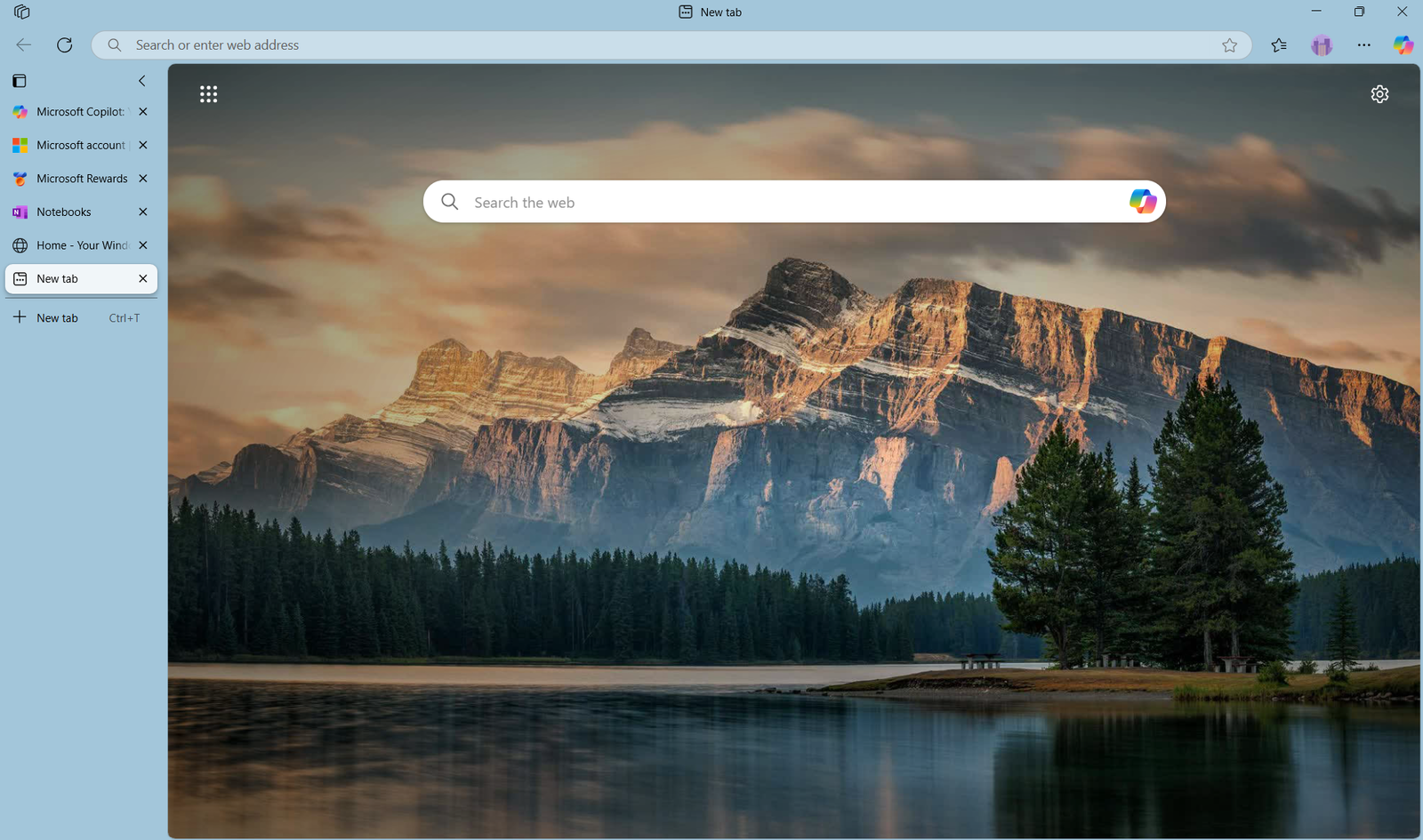Add this page to favorites star
This screenshot has height=840, width=1423.
coord(1229,45)
